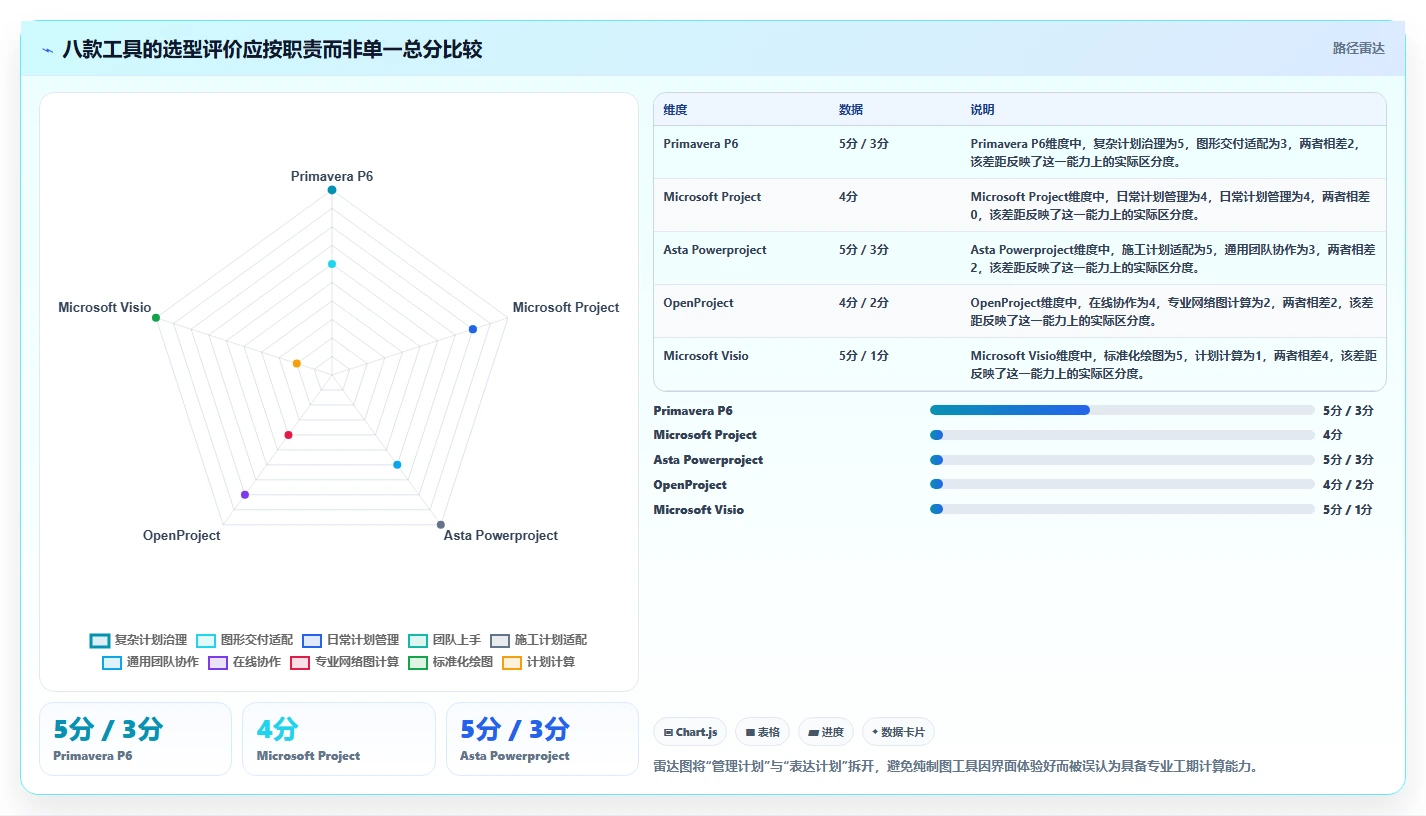Toggle the 图形交付适配 legend swatch

point(206,640)
